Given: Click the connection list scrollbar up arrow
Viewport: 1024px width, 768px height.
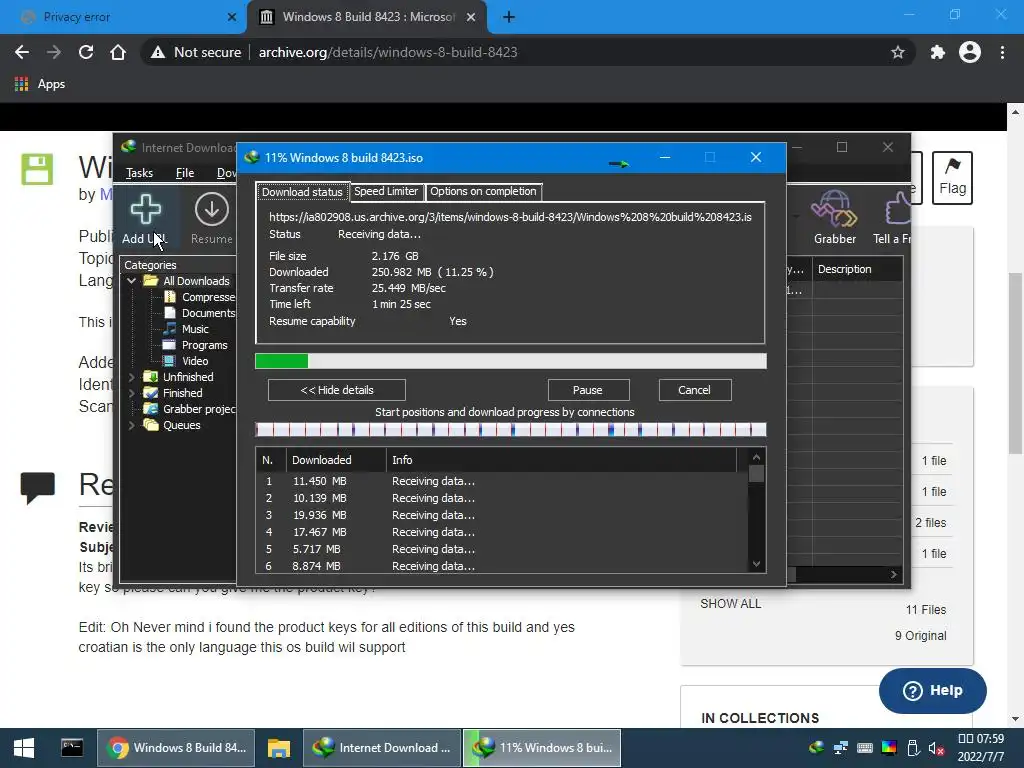Looking at the screenshot, I should coord(756,457).
